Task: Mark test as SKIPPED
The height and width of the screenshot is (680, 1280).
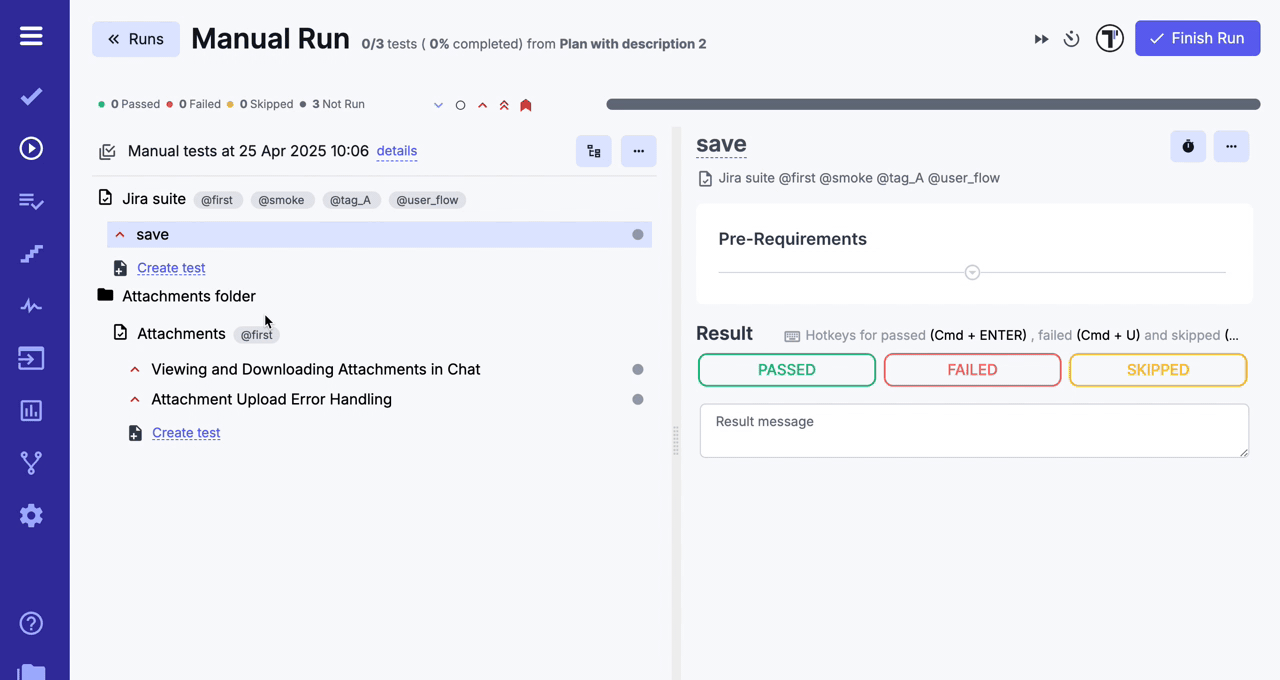Action: coord(1158,370)
